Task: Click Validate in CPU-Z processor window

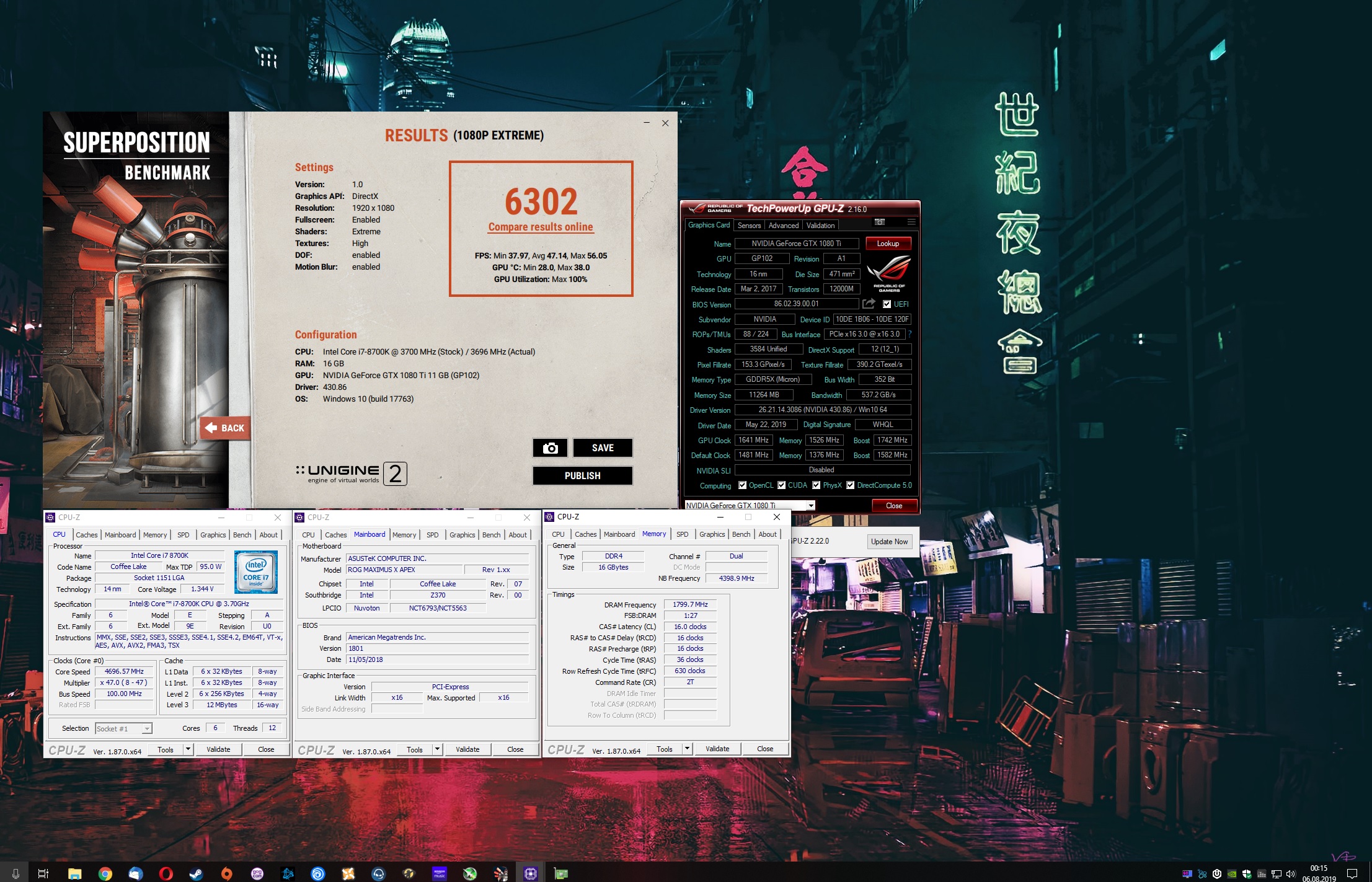Action: [218, 749]
